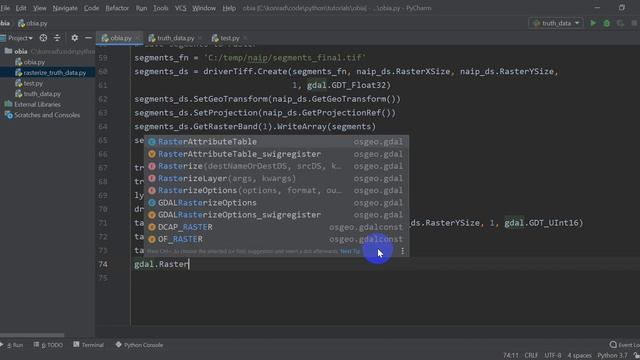This screenshot has height=360, width=640.
Task: Open the truth_data run configuration dropdown
Action: pyautogui.click(x=556, y=23)
